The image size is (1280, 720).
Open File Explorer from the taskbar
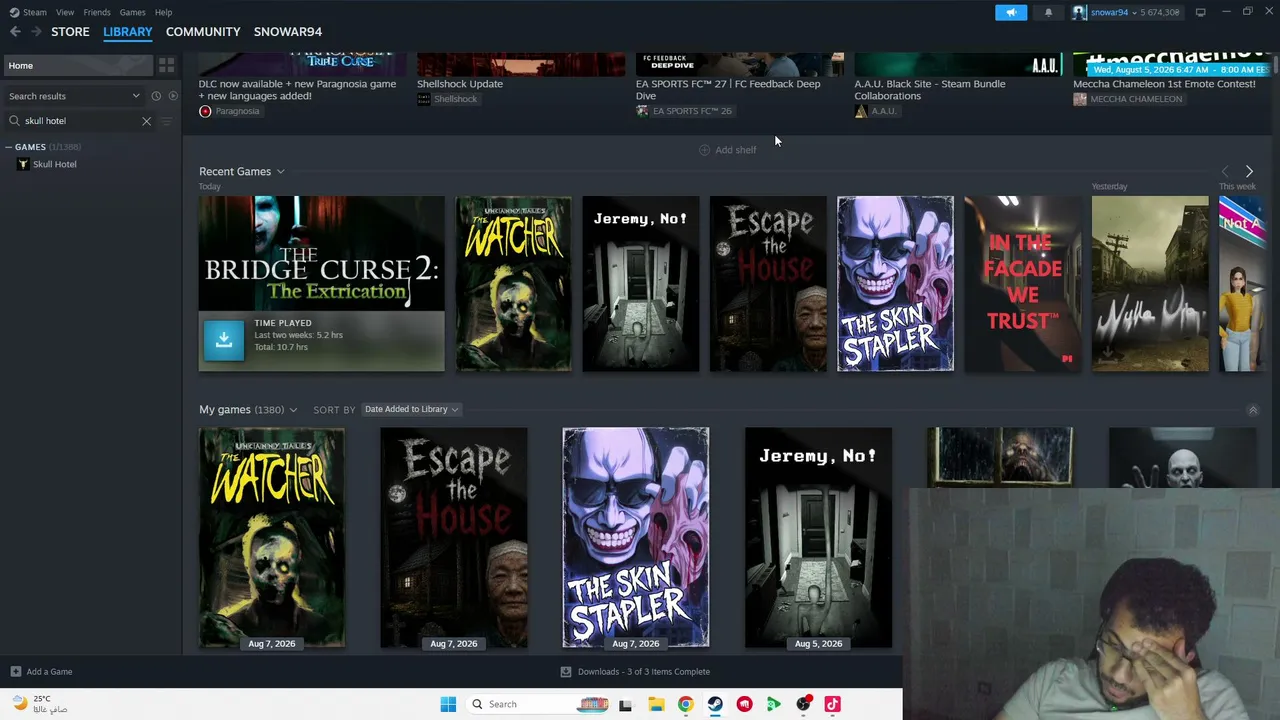656,704
